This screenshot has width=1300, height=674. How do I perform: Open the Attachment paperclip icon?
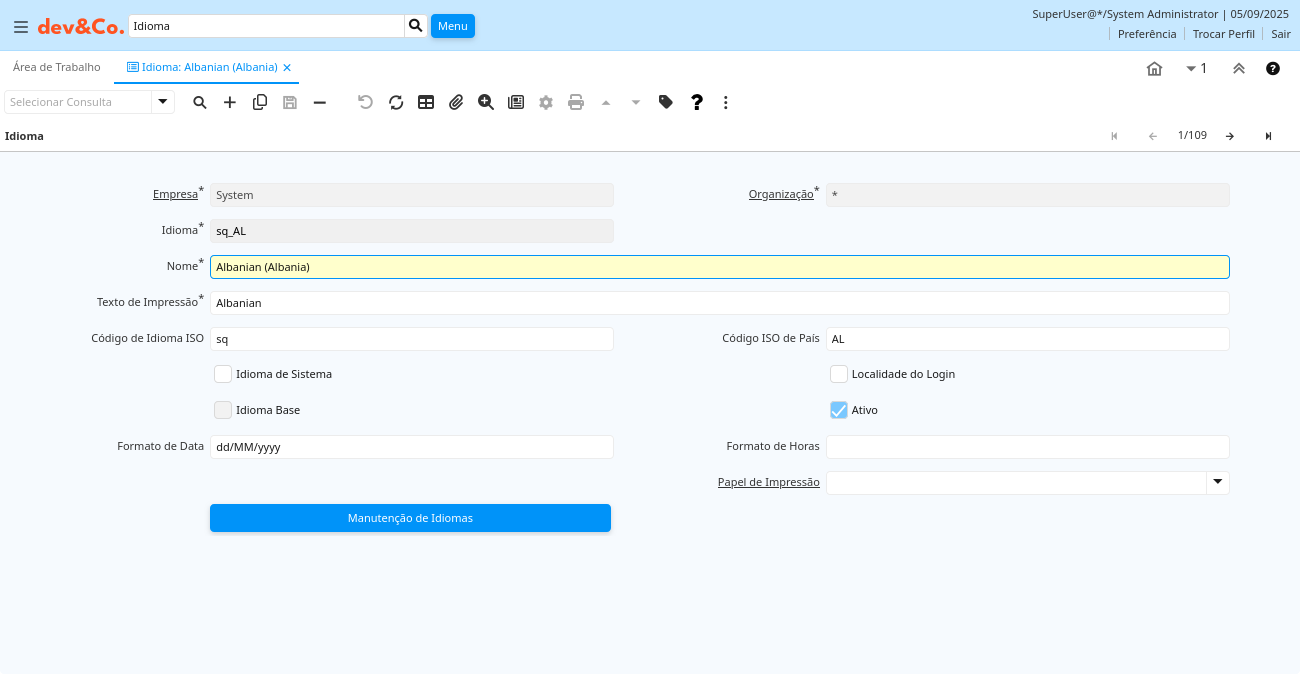[456, 102]
